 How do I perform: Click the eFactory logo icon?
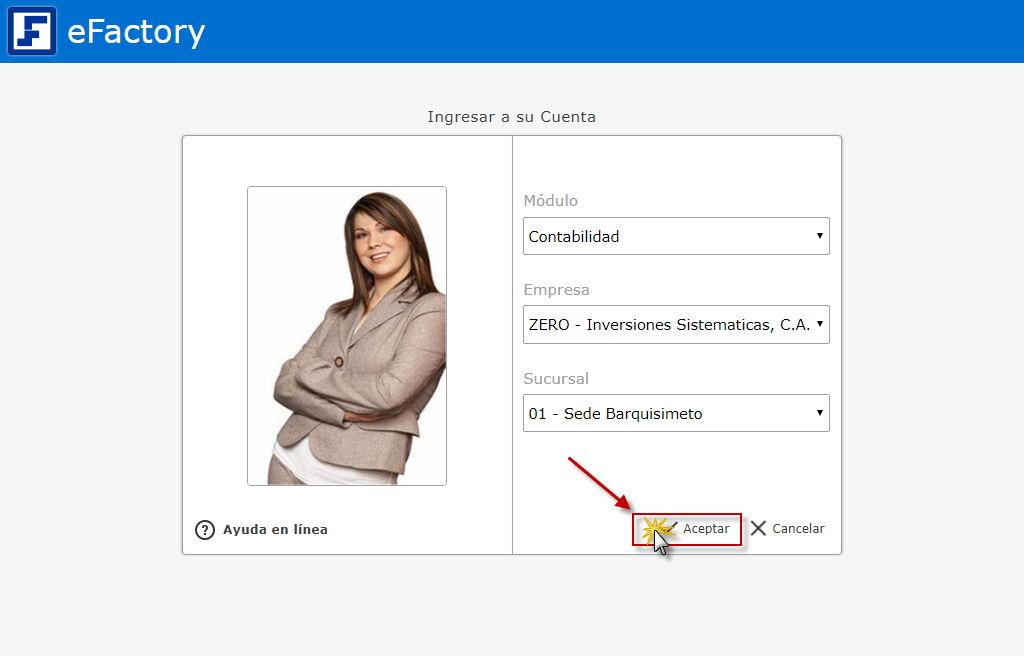(32, 31)
